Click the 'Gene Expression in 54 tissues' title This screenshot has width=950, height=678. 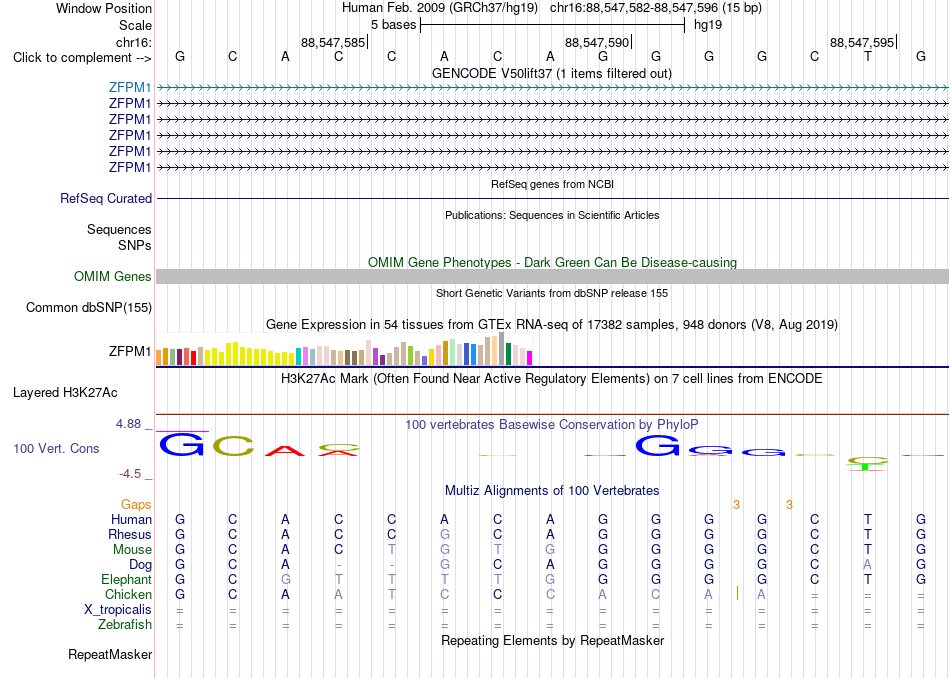552,325
